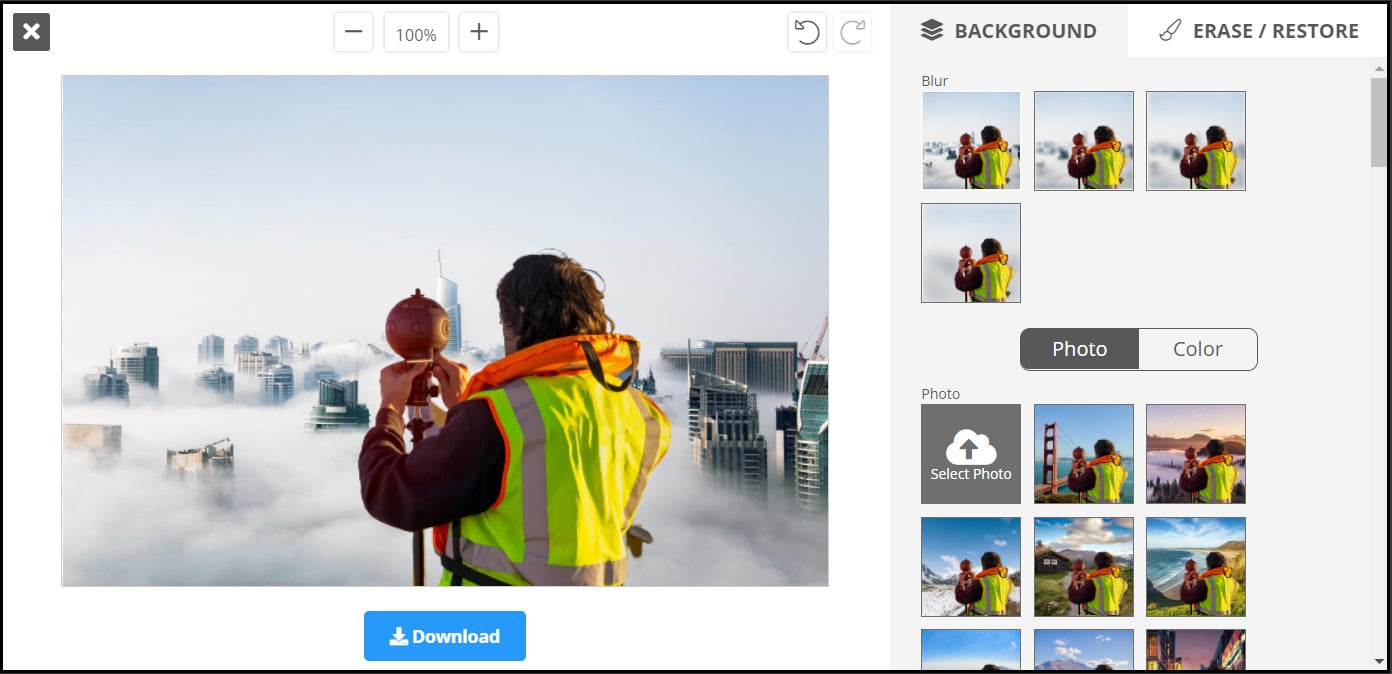
Task: Select the Photo toggle option
Action: (x=1080, y=349)
